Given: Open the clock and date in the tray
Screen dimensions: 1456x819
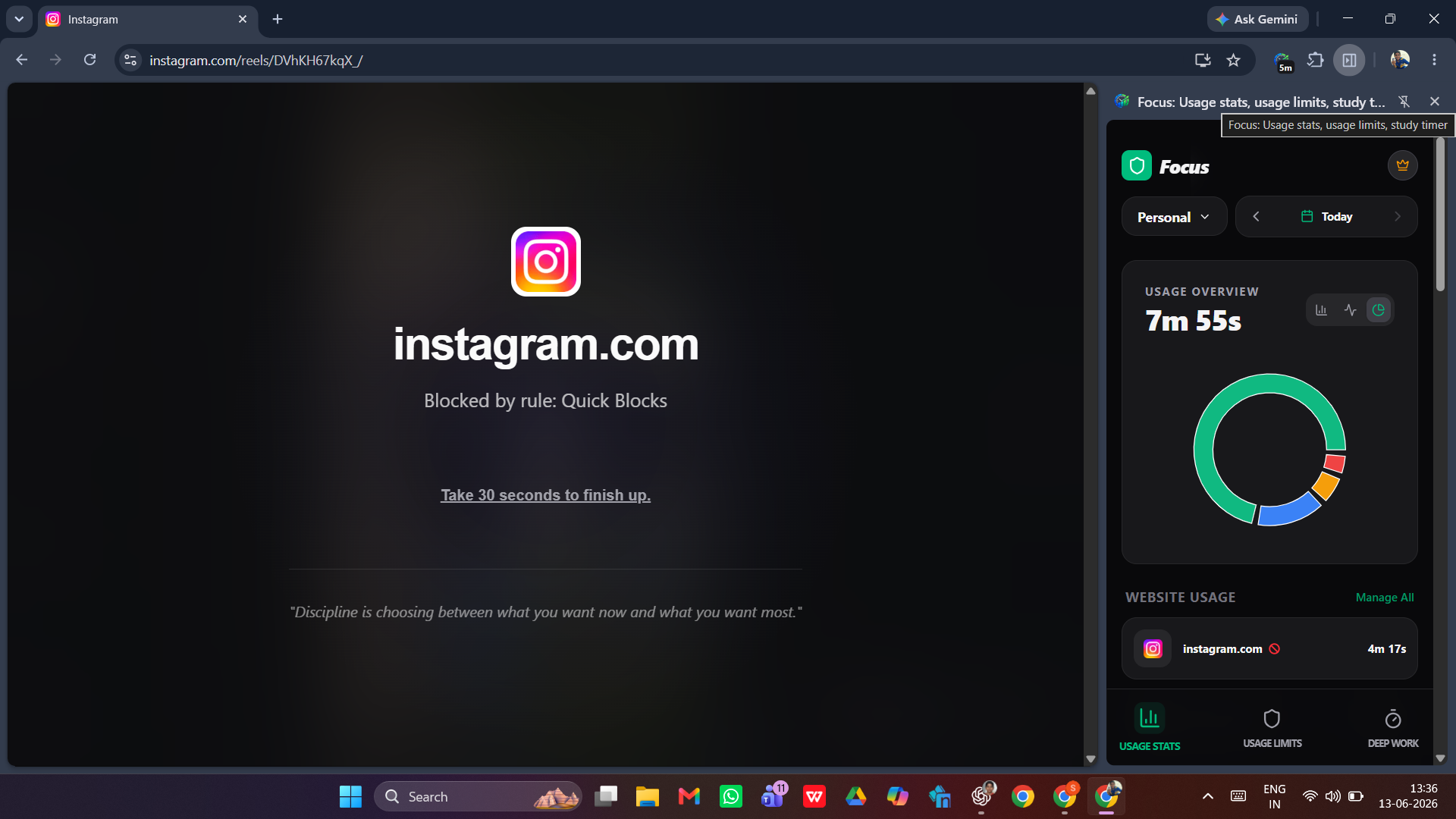Looking at the screenshot, I should 1408,796.
